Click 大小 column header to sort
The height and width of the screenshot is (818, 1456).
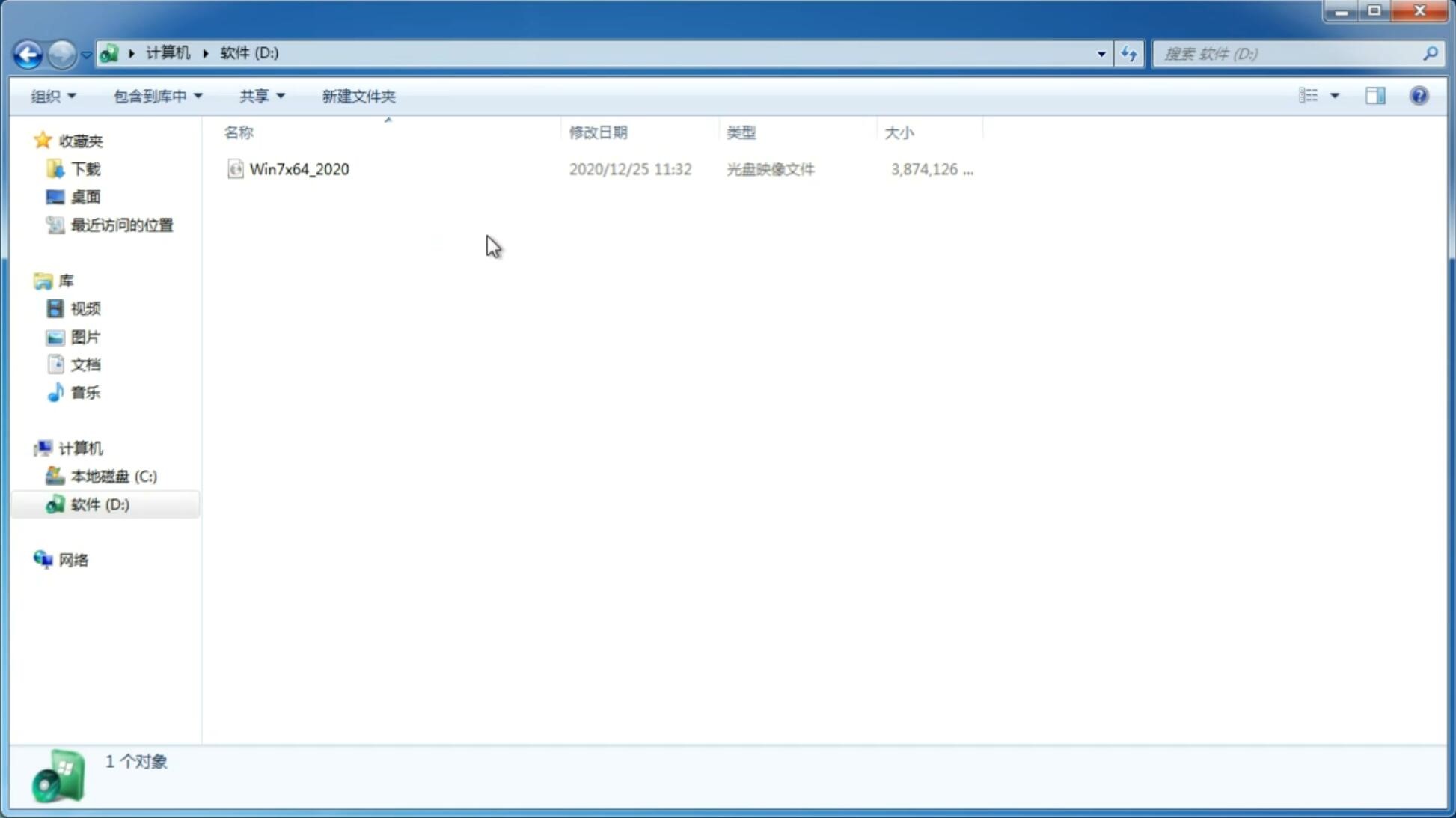click(x=898, y=131)
